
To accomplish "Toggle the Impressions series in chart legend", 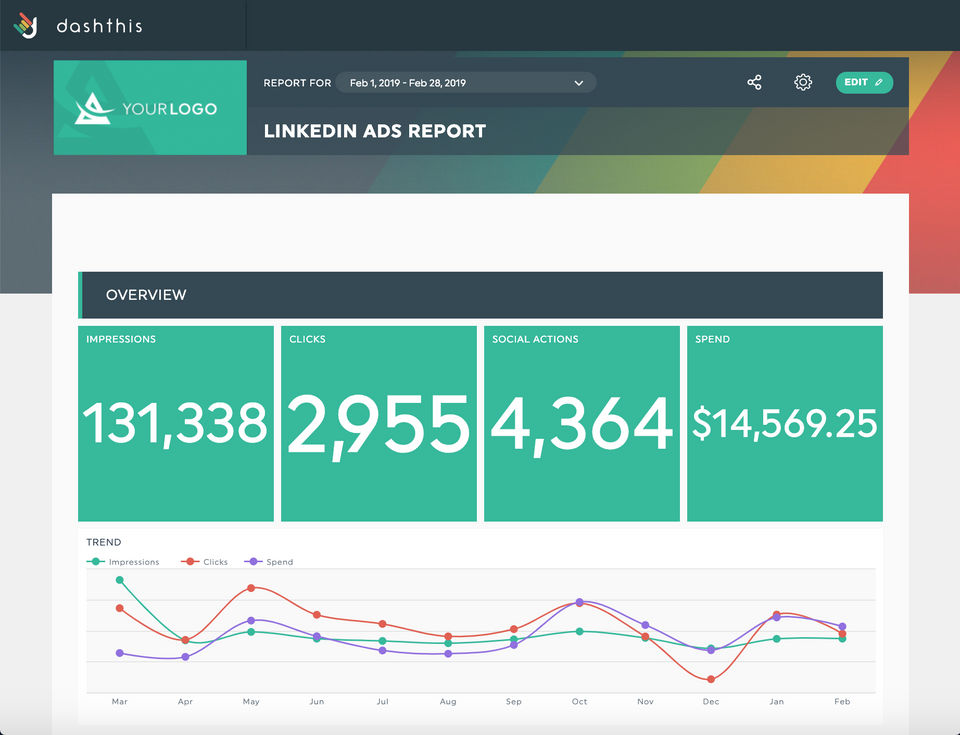I will tap(123, 562).
